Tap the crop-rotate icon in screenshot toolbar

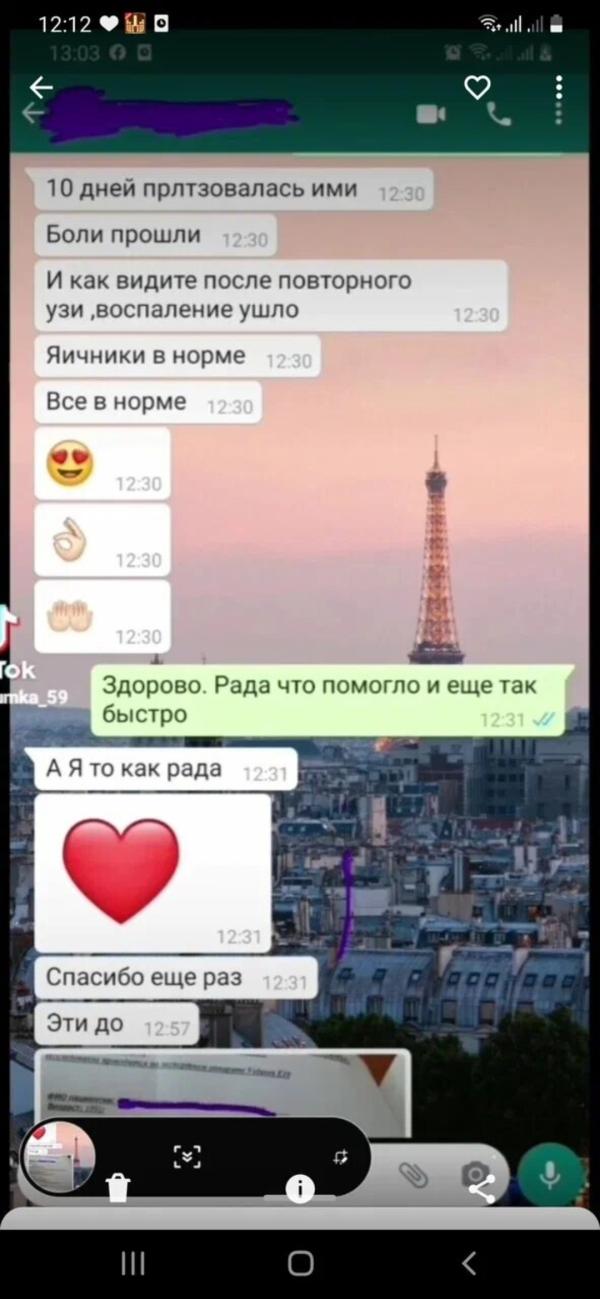(341, 1157)
